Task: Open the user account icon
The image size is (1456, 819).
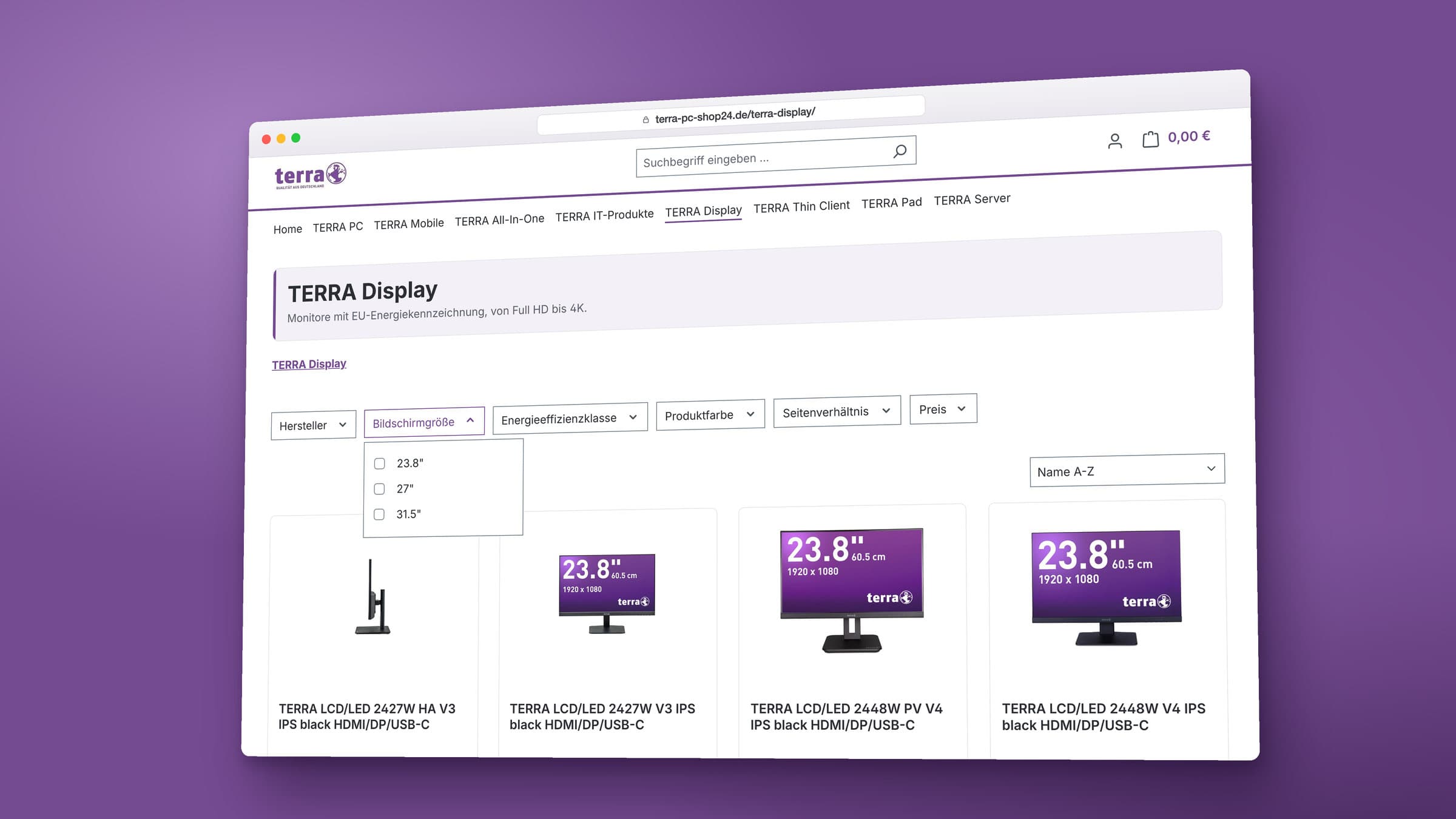Action: [1115, 141]
